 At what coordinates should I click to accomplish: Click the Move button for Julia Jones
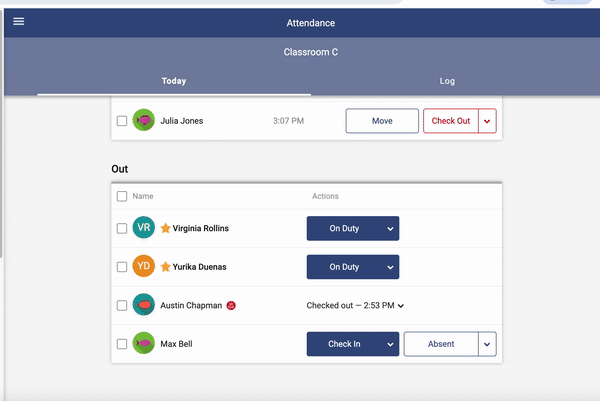(x=382, y=121)
